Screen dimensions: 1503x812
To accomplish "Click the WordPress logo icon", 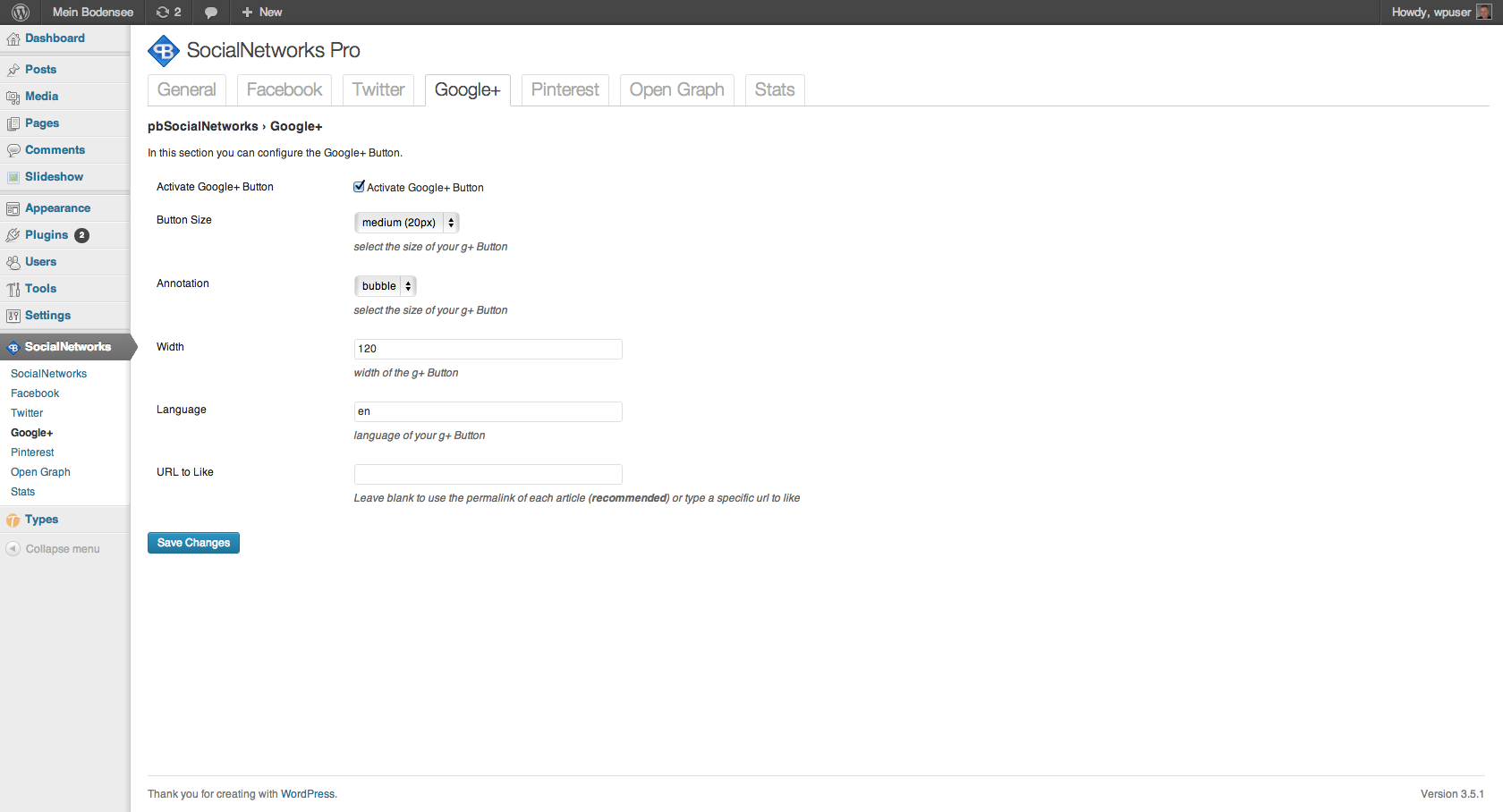I will click(21, 13).
